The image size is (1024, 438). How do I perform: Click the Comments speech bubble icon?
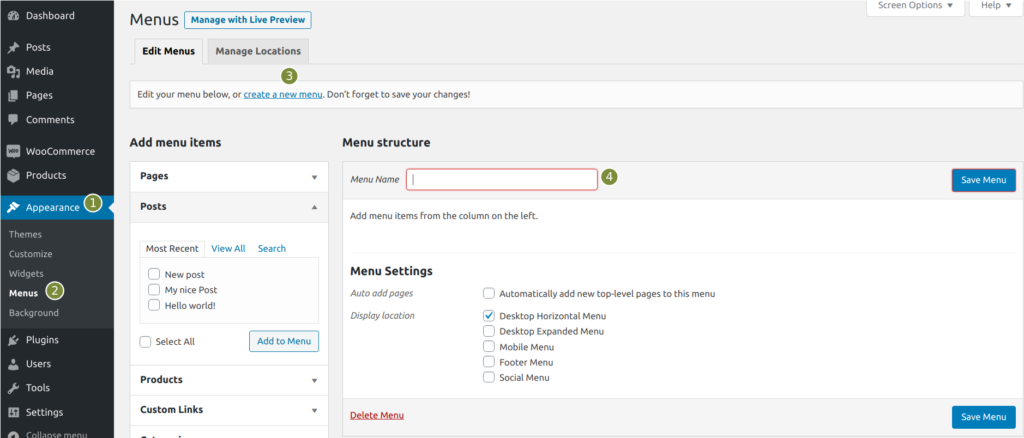(x=13, y=119)
